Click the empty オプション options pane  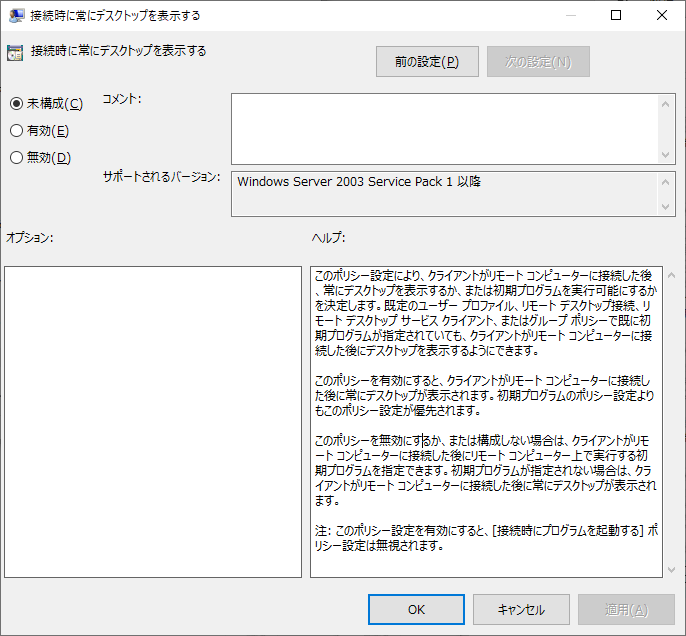(153, 422)
